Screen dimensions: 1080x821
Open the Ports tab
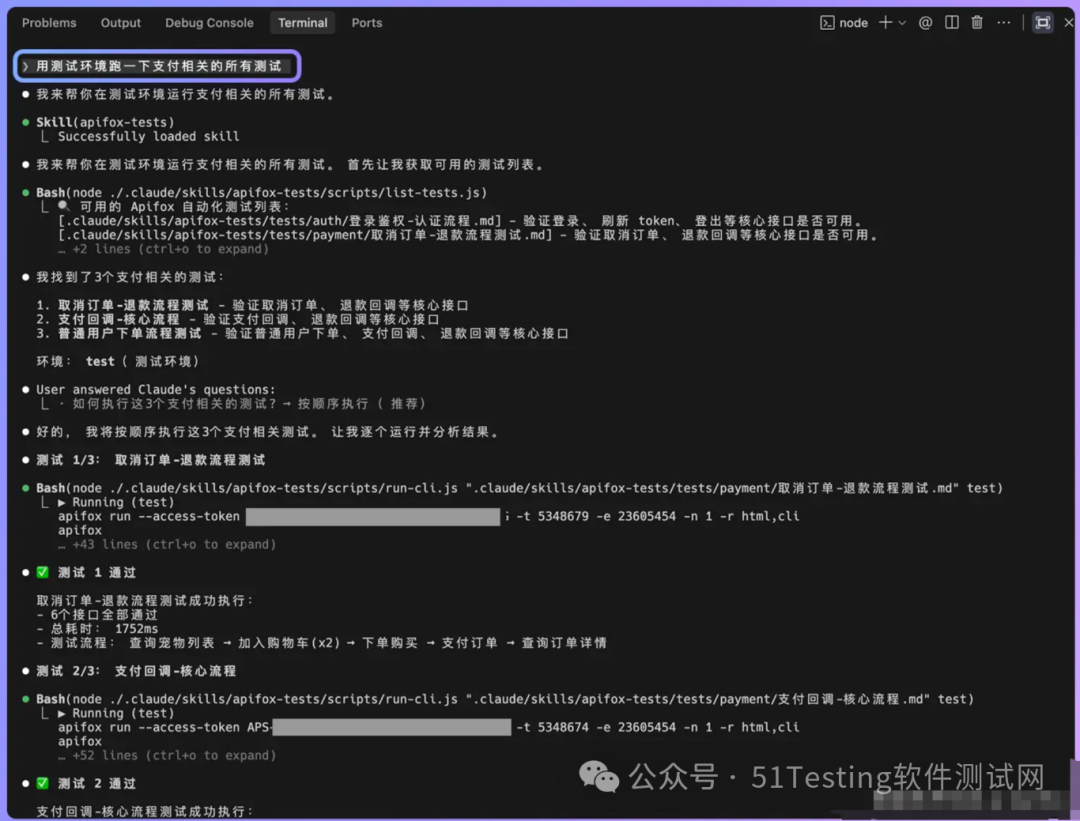coord(366,23)
